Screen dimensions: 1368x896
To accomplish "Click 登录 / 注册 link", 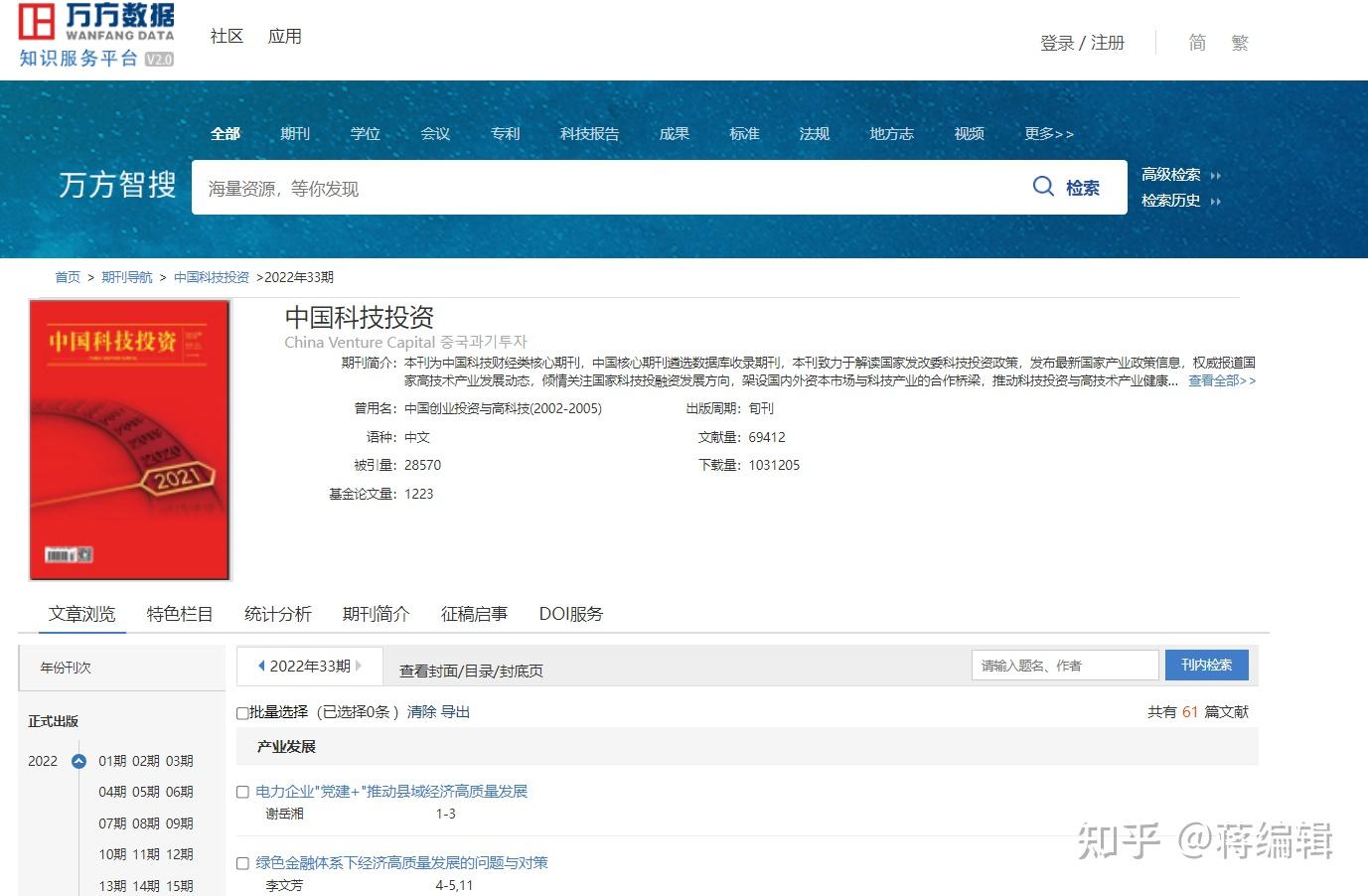I will coord(1082,43).
